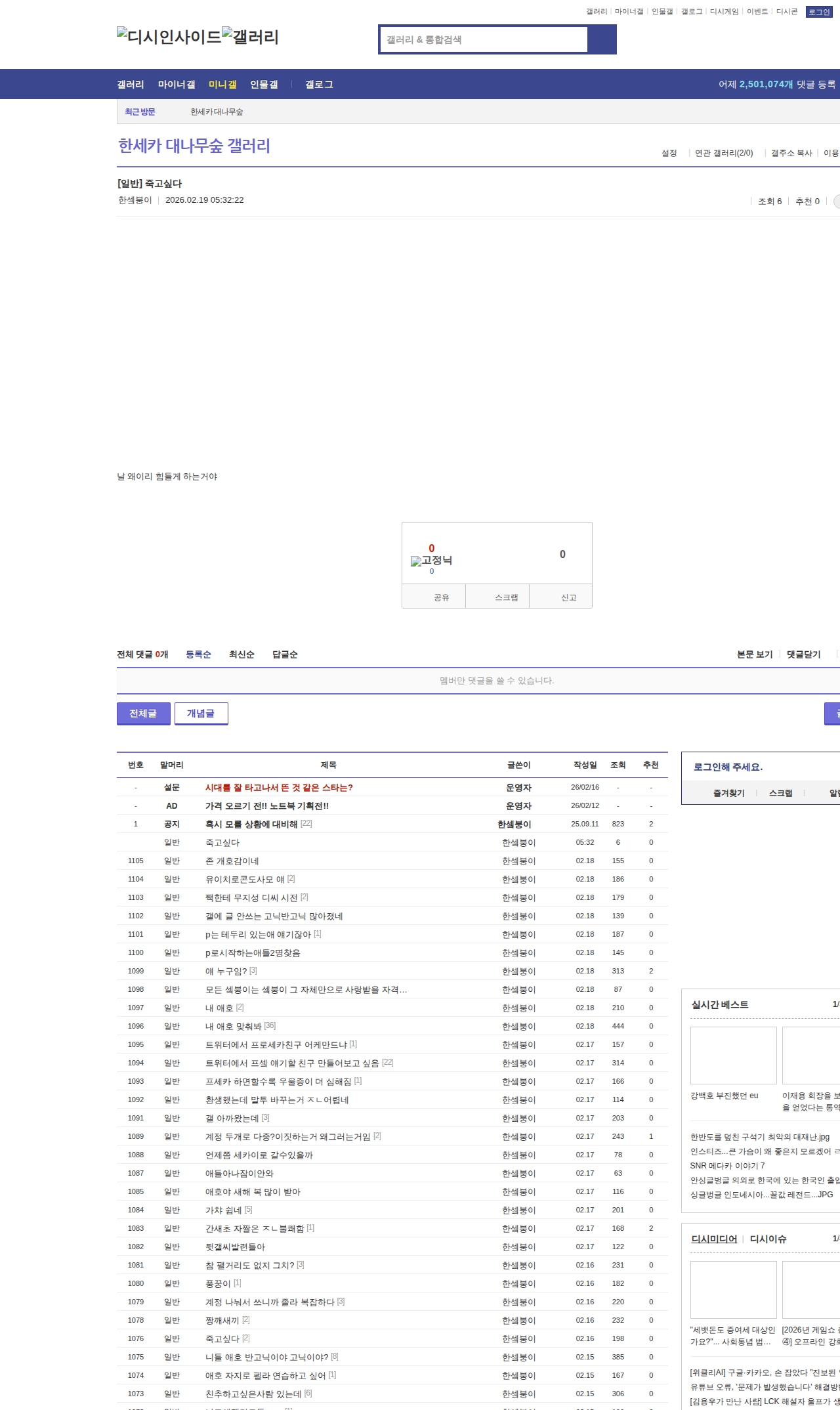Sort comments by 최신순

point(241,654)
